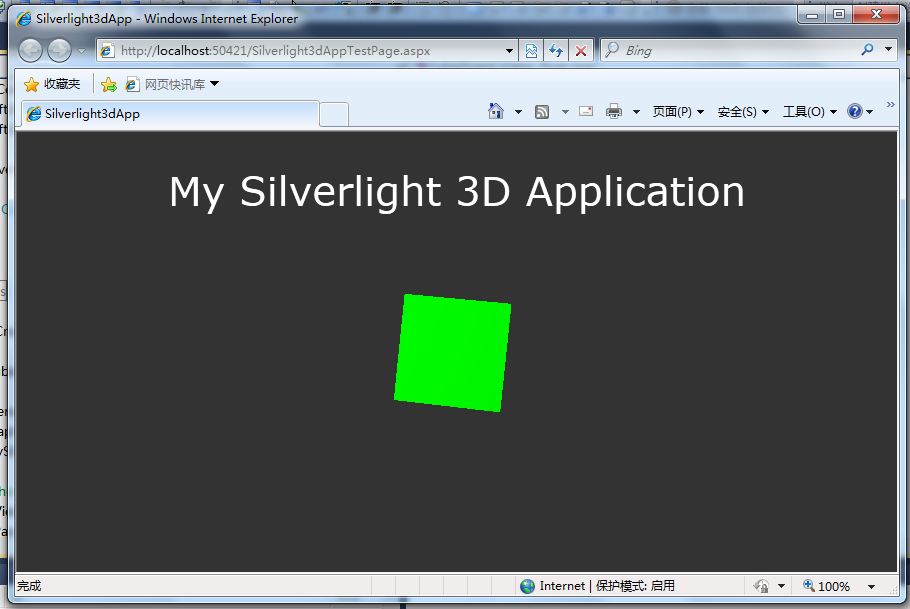Open the 工具(O) menu
The width and height of the screenshot is (910, 609).
point(809,111)
